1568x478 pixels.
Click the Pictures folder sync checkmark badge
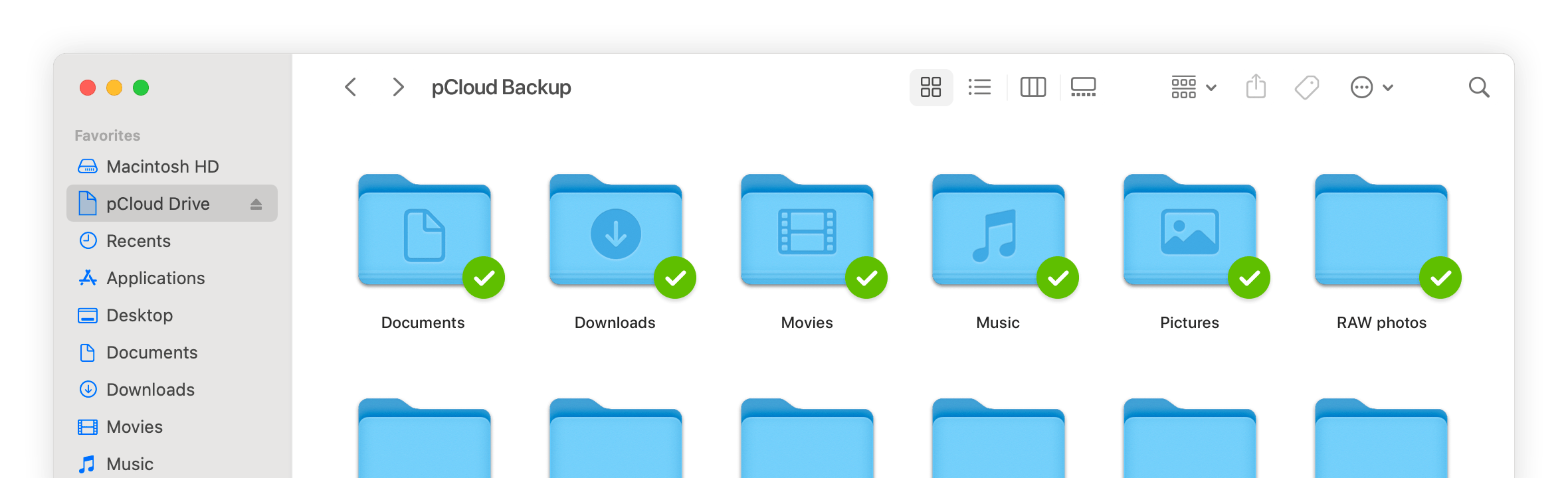1249,278
